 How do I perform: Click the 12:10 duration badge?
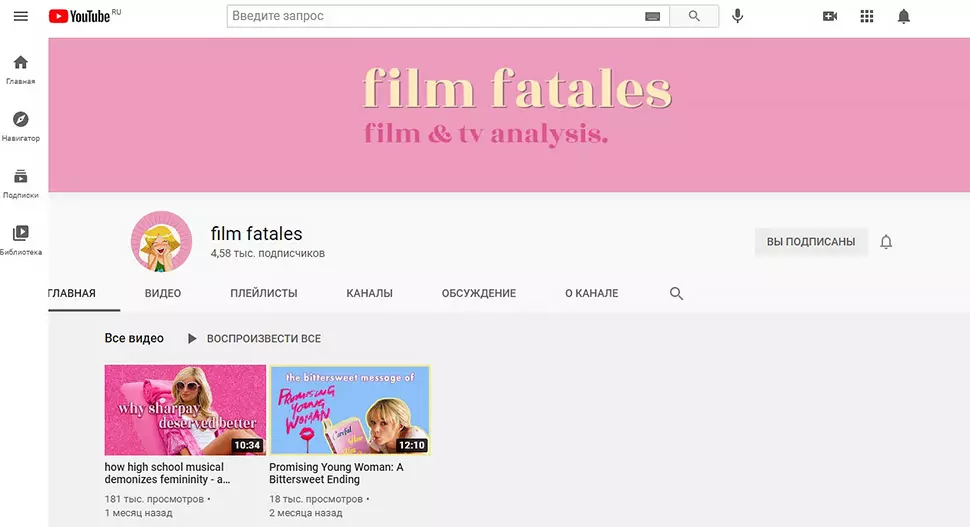[411, 445]
